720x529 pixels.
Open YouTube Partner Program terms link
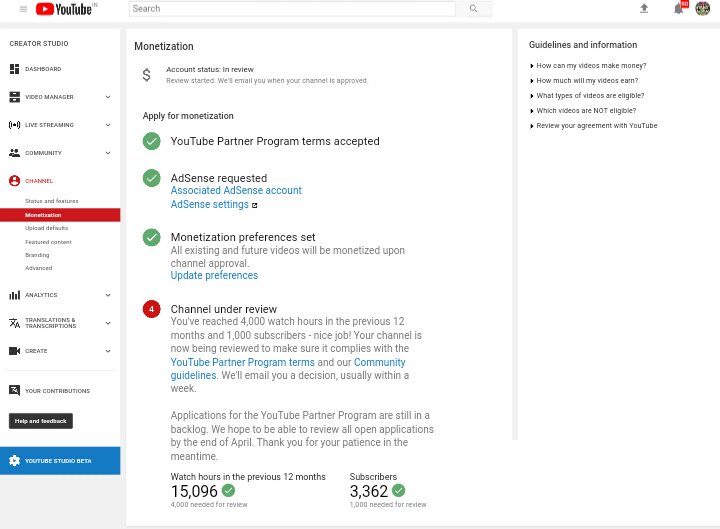(242, 362)
